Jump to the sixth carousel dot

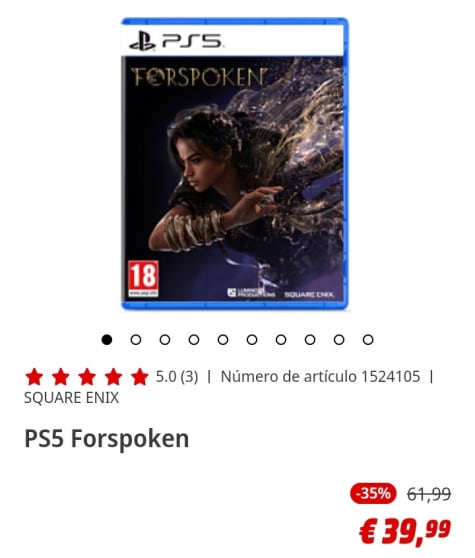252,340
